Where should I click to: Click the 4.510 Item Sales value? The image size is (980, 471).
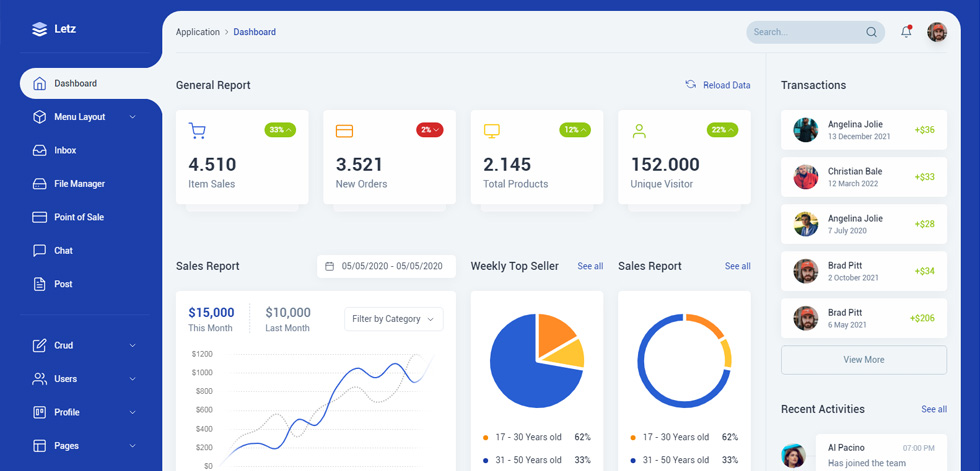(x=212, y=165)
